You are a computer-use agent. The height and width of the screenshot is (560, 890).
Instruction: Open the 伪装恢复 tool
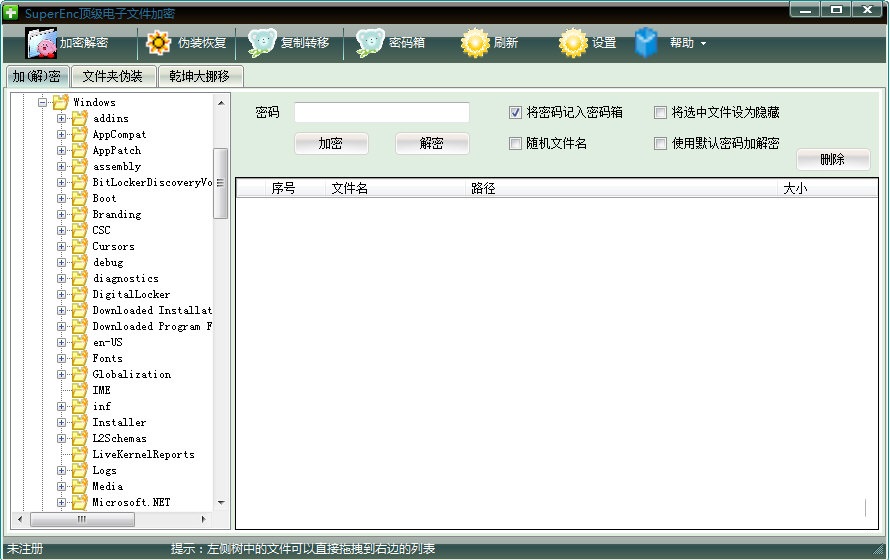(159, 43)
